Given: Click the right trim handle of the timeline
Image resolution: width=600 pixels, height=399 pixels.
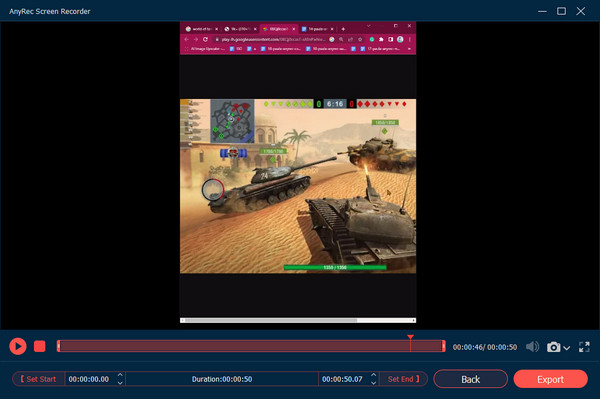Looking at the screenshot, I should [x=443, y=346].
